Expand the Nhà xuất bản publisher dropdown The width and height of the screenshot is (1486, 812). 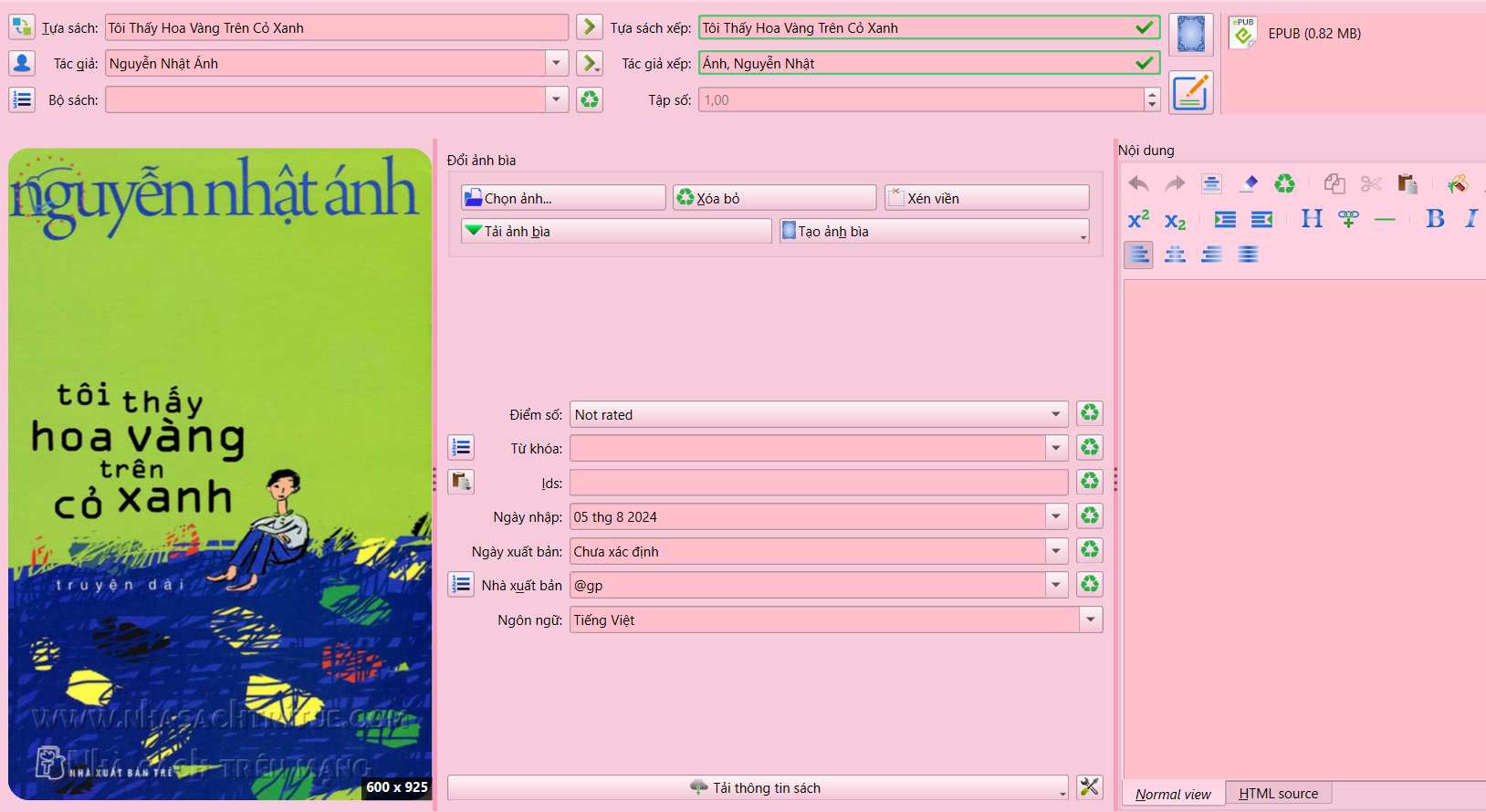pos(1056,585)
